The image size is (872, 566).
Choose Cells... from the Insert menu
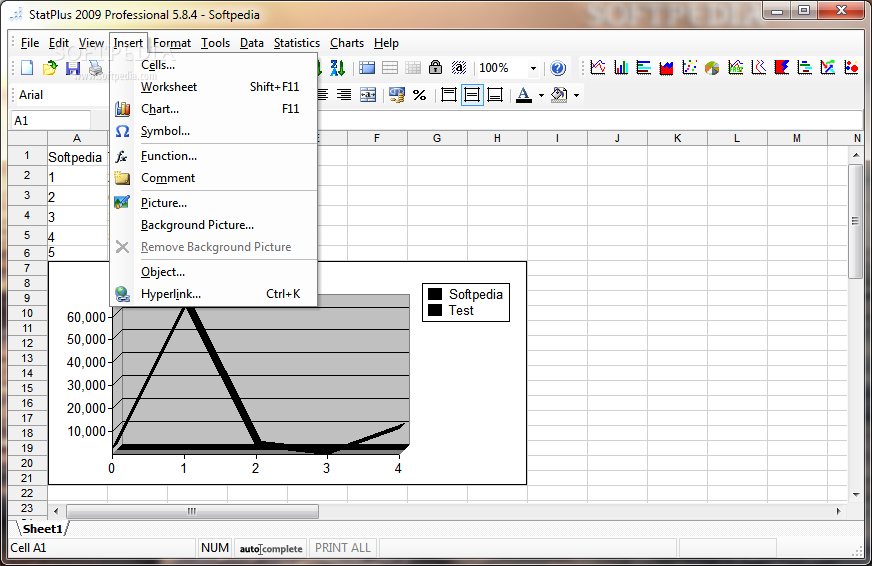coord(214,65)
